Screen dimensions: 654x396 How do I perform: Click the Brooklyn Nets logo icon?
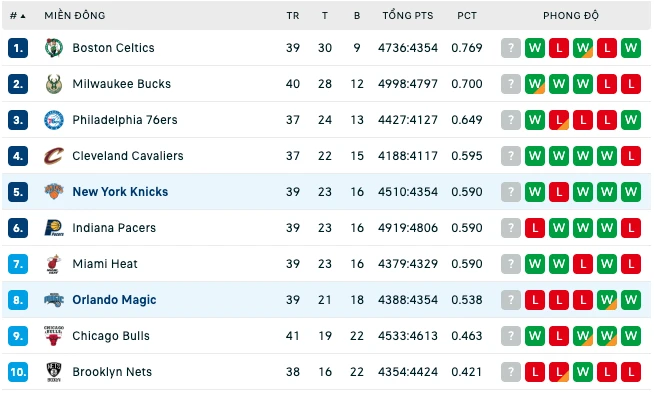coord(54,372)
